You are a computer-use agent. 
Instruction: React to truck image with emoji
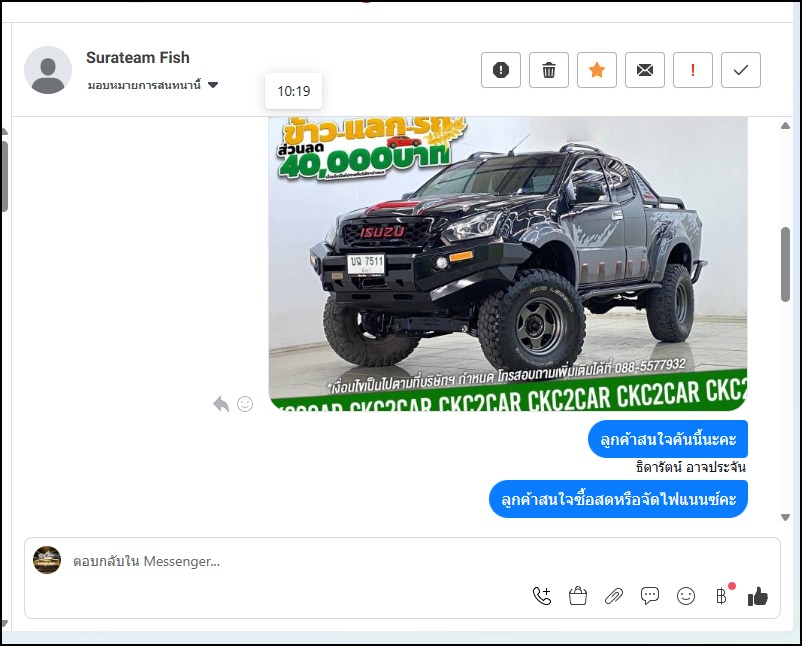(245, 404)
